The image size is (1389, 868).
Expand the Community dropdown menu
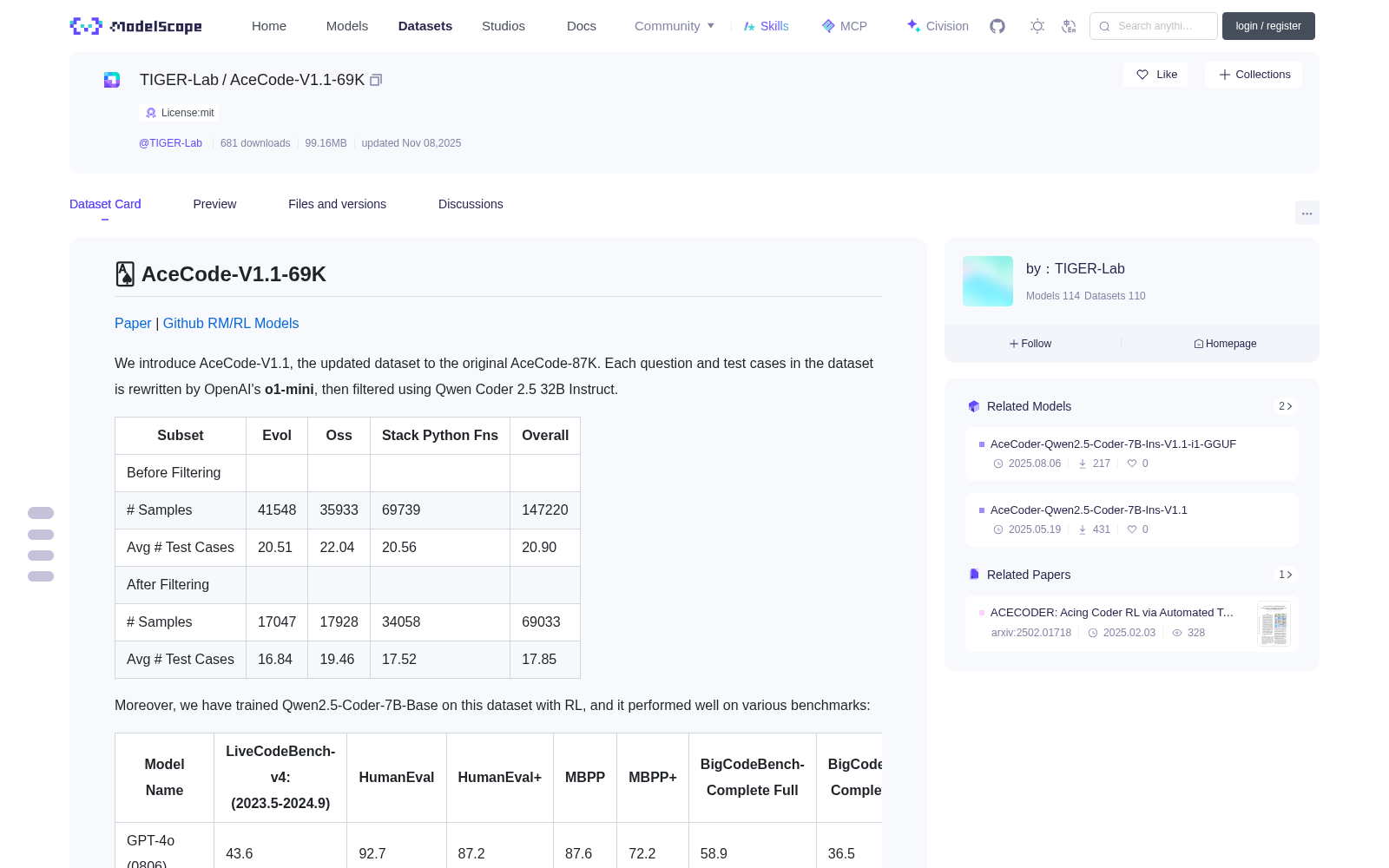pyautogui.click(x=675, y=26)
